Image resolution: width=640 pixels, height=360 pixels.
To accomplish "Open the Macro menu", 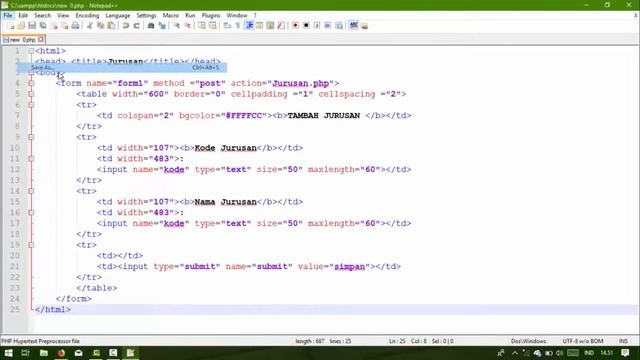I will click(171, 16).
